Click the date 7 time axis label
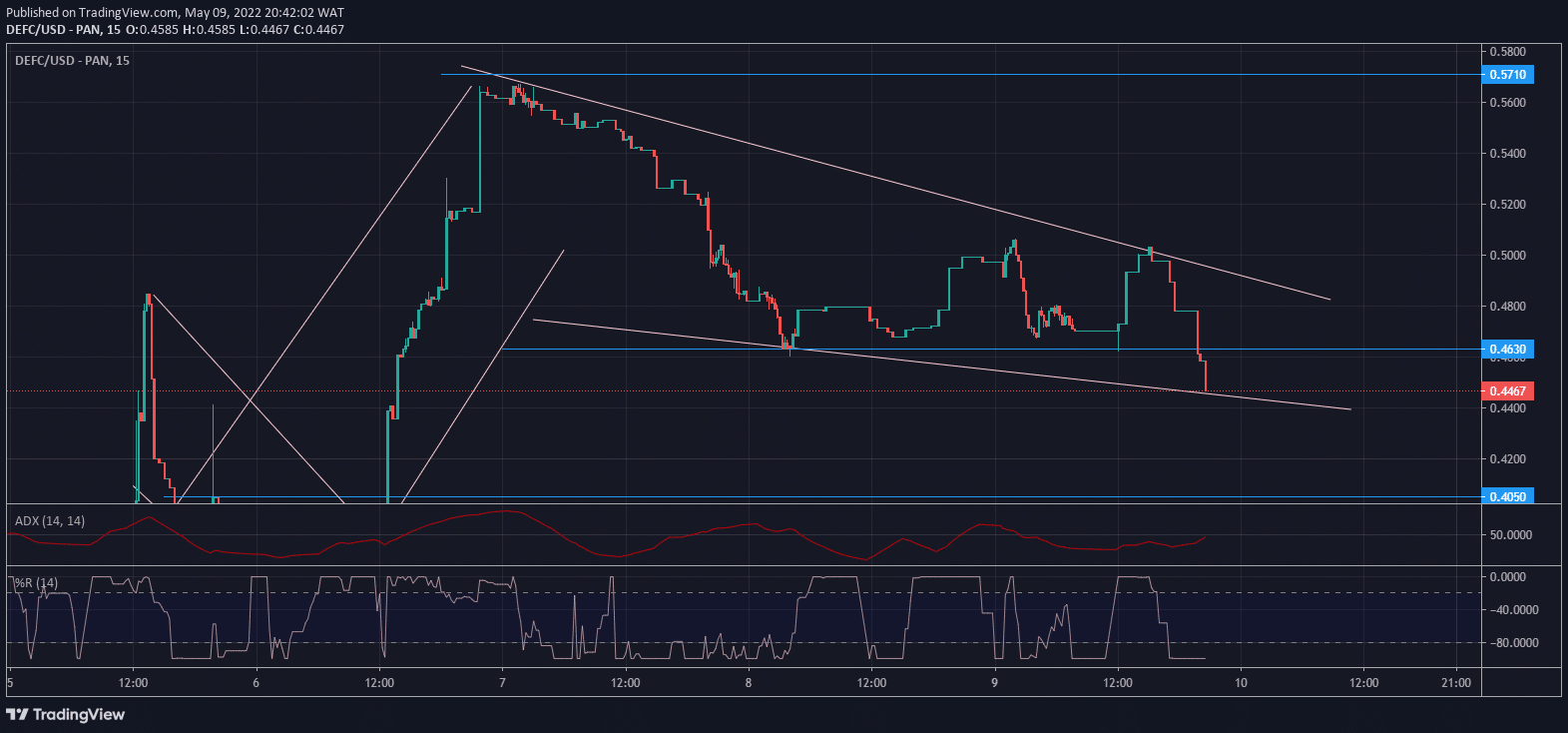 click(502, 683)
